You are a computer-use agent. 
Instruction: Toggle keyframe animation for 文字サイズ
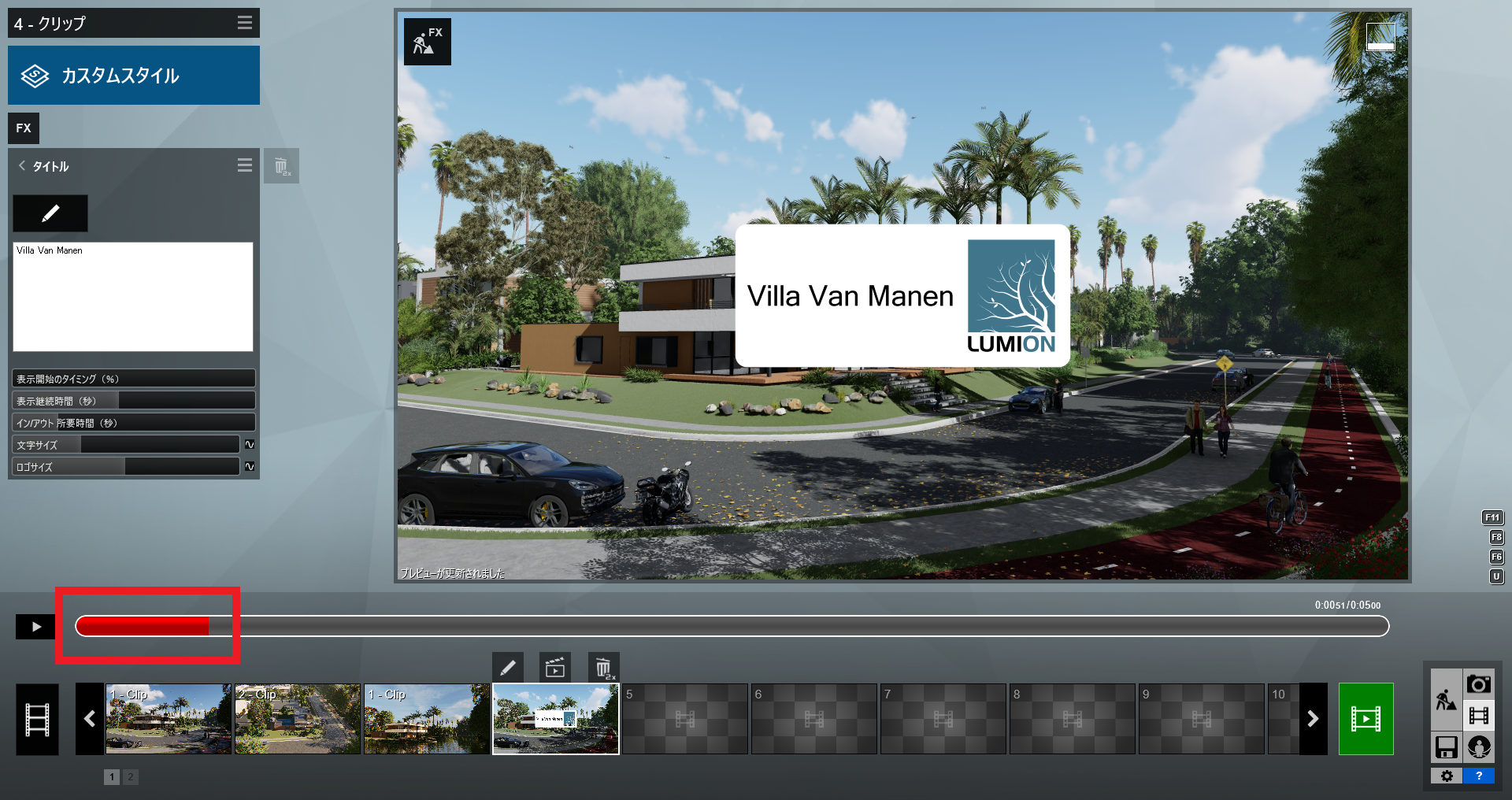(250, 444)
